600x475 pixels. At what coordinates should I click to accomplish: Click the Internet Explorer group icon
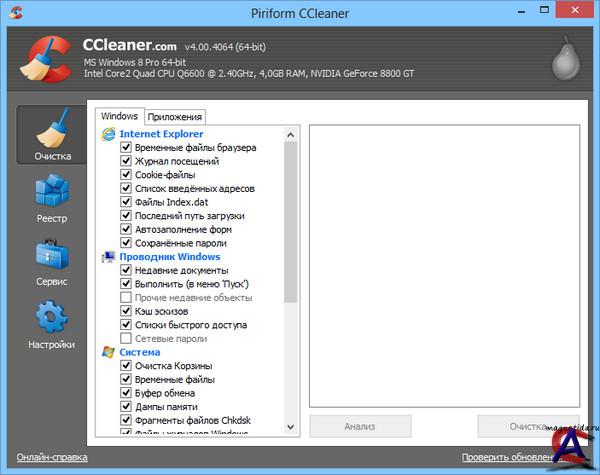point(109,134)
